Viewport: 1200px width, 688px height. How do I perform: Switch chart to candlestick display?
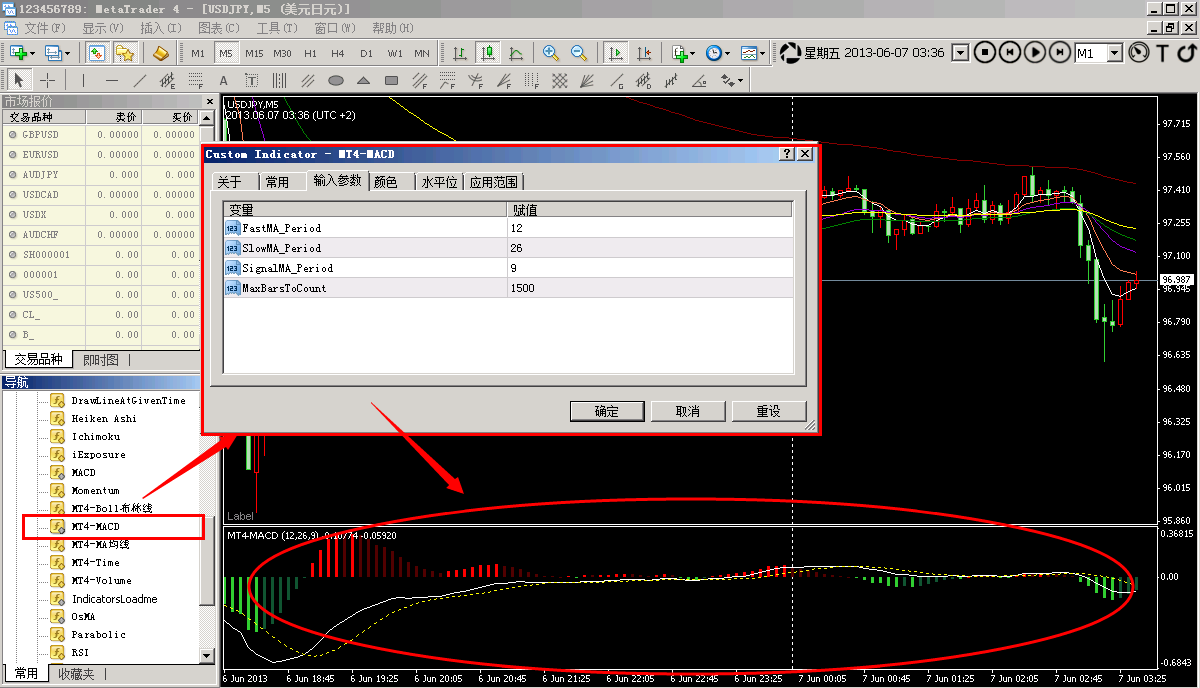tap(488, 53)
